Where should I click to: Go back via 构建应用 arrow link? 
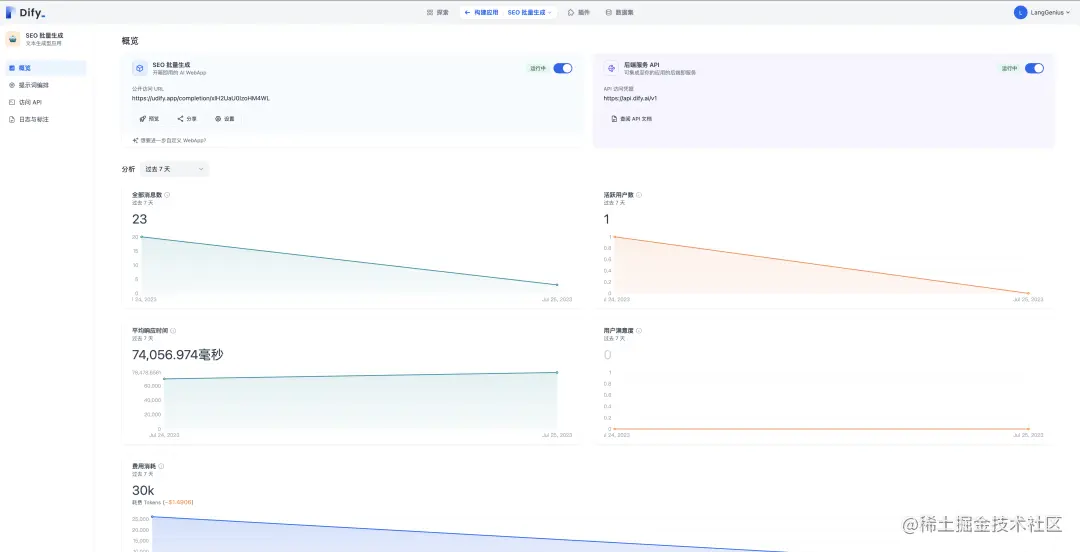point(481,12)
